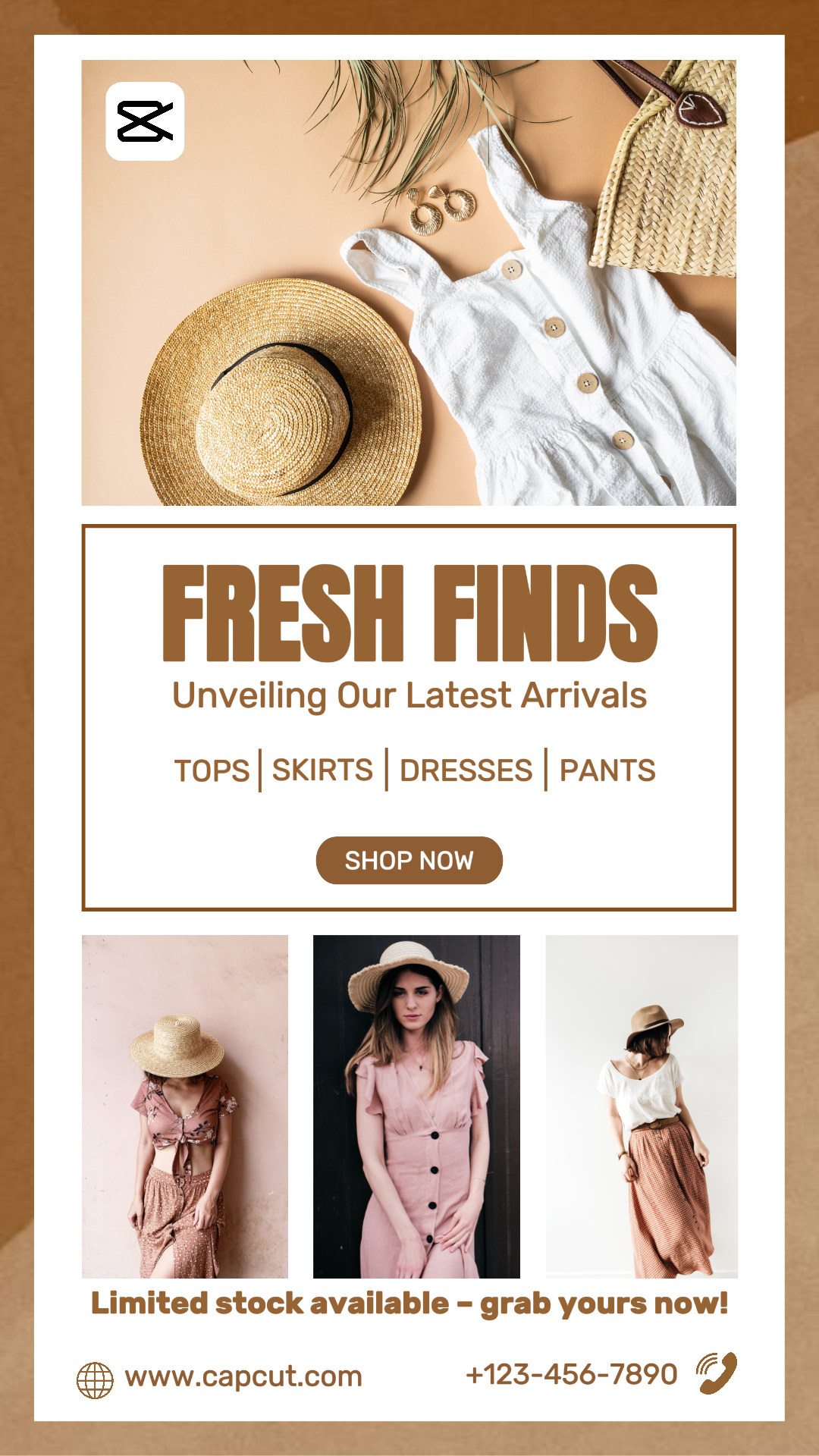
Task: Click the white button dress
Action: [546, 334]
